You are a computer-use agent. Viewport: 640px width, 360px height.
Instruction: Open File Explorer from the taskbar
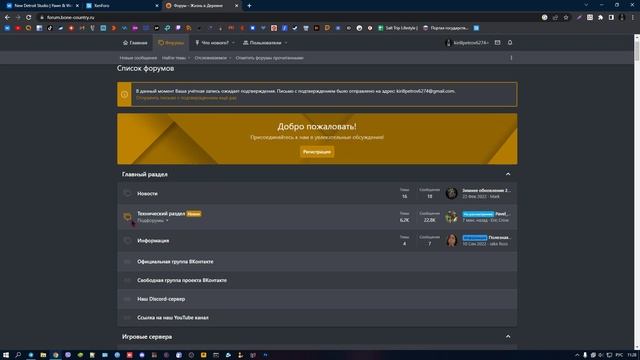pyautogui.click(x=43, y=355)
